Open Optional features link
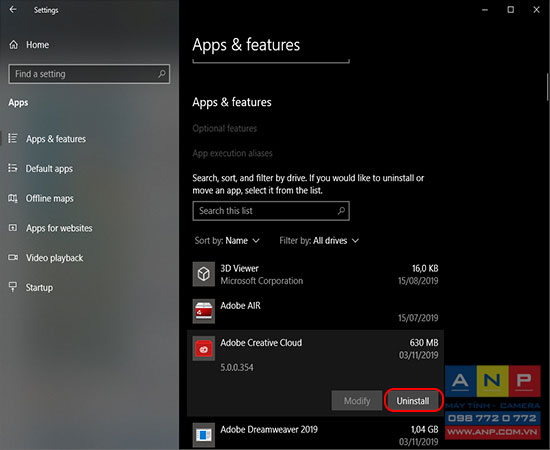 (x=224, y=128)
